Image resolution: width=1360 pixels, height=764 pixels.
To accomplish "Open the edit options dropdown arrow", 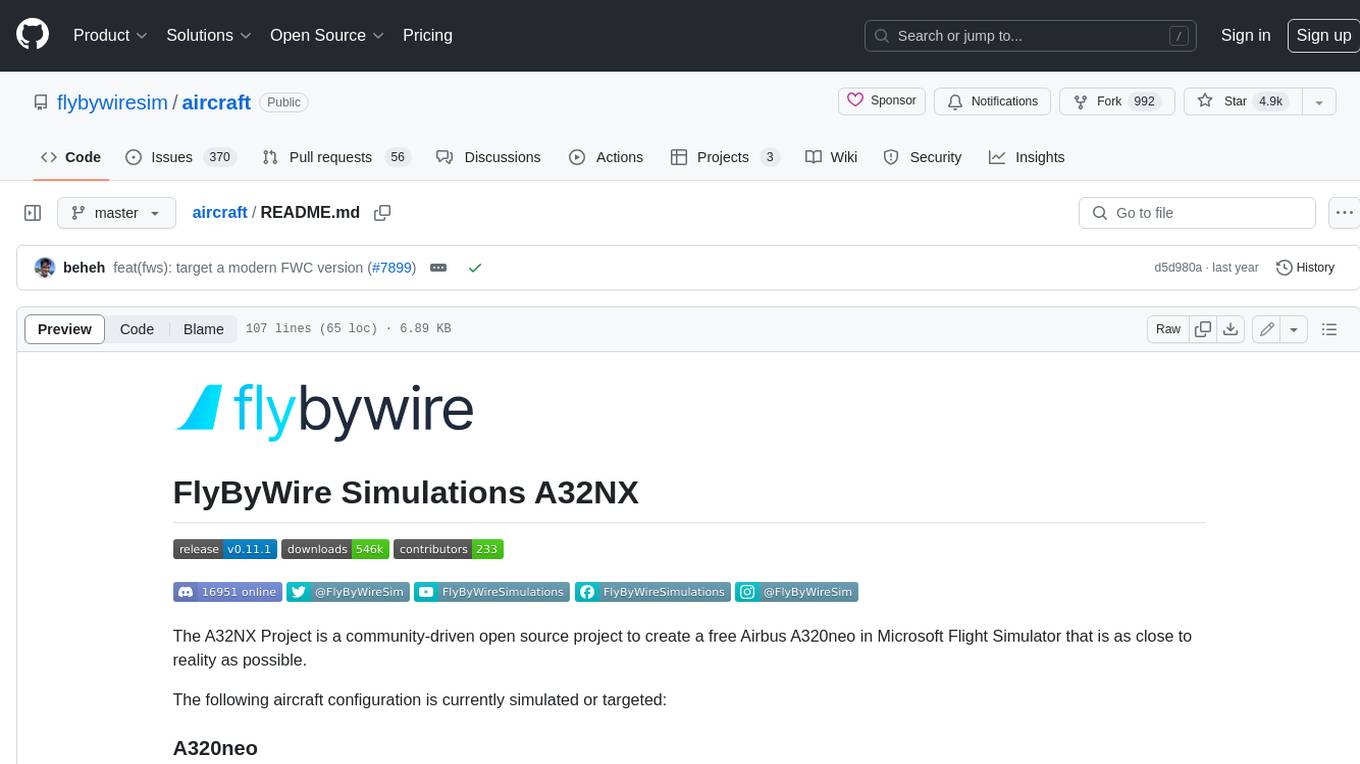I will point(1294,329).
